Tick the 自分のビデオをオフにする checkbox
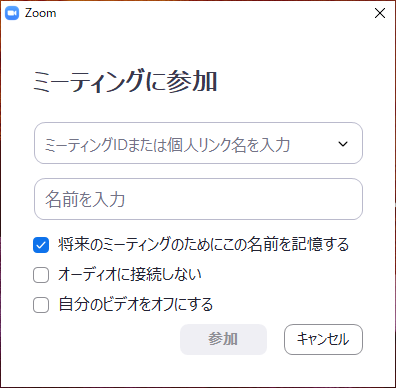Screen dimensions: 396x388 click(41, 305)
